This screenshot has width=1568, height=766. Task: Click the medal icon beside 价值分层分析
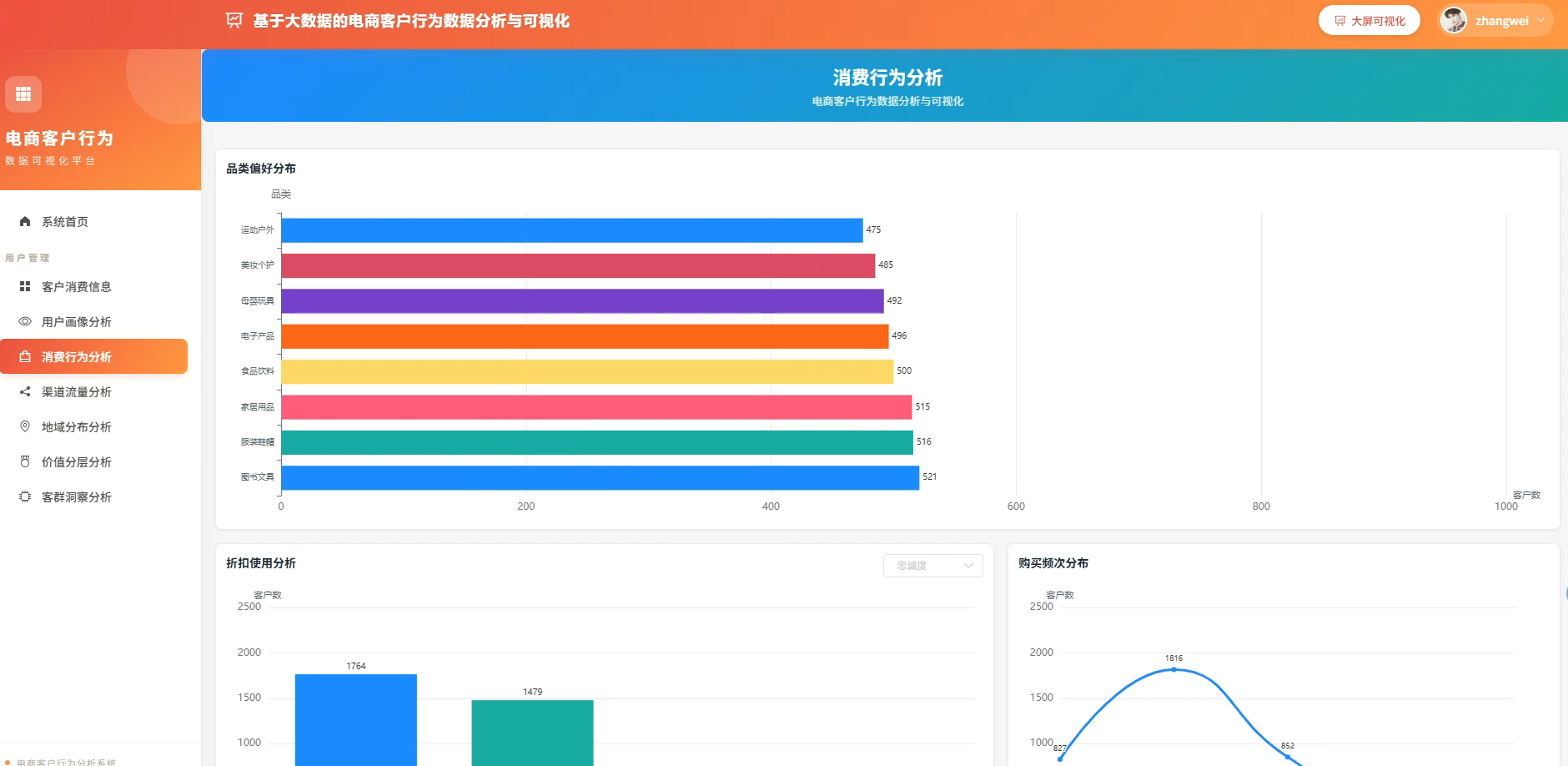[x=25, y=461]
